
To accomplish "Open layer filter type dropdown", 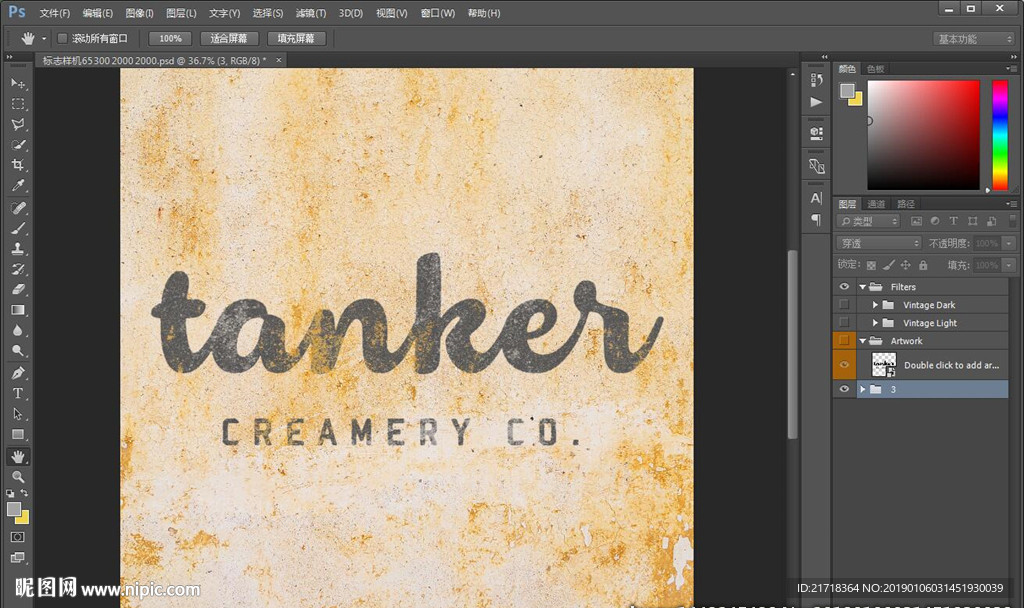I will tap(869, 221).
